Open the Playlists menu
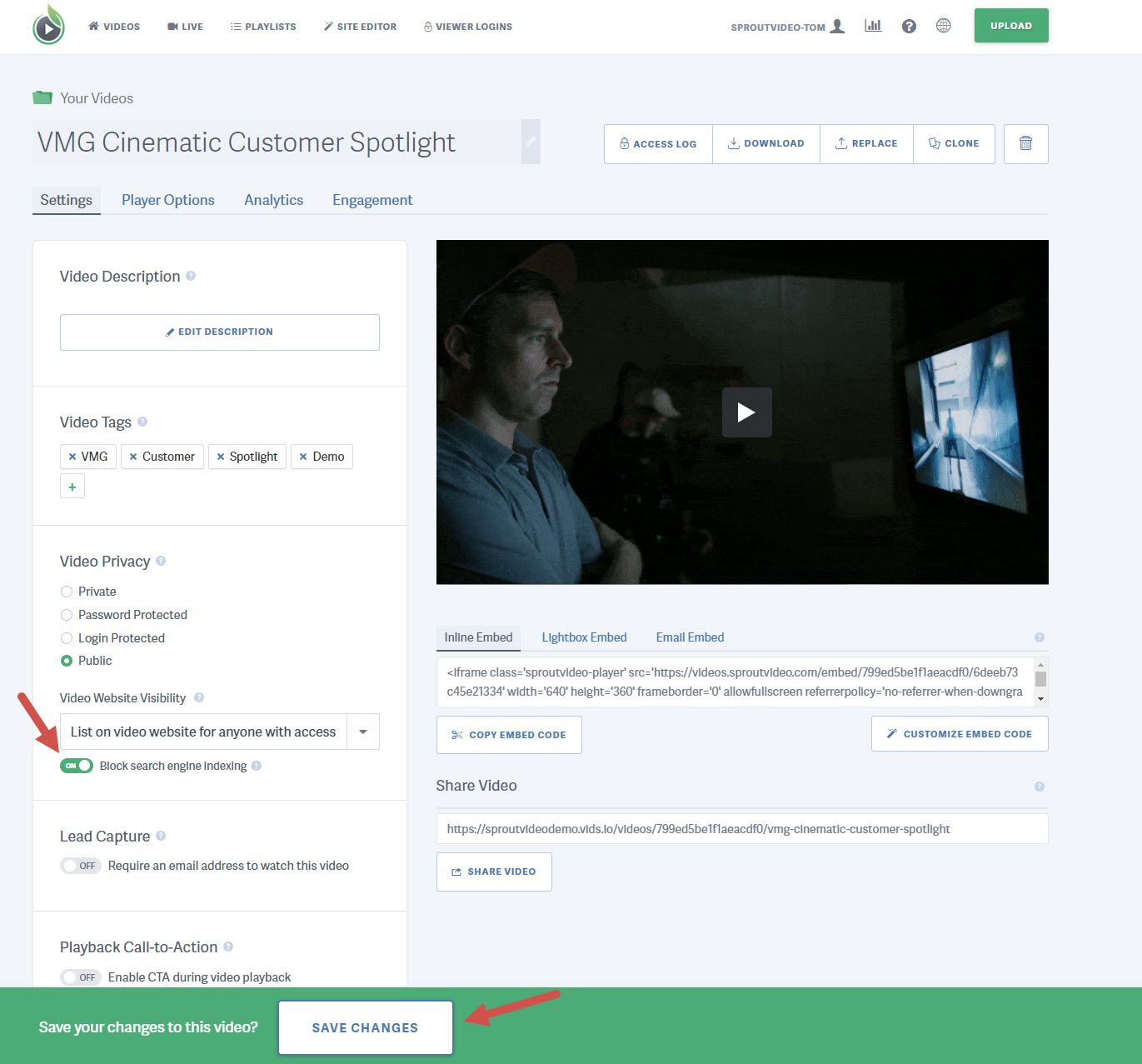This screenshot has width=1142, height=1064. point(263,27)
